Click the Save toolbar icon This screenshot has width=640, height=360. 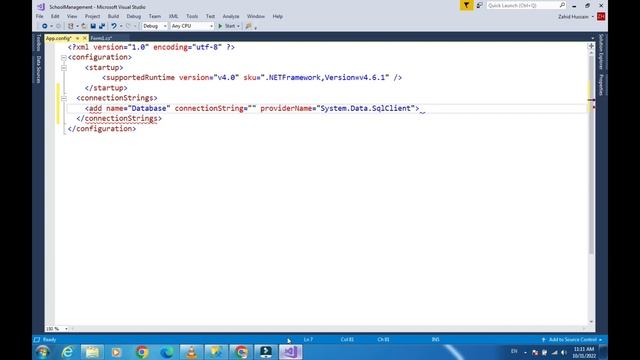[93, 26]
